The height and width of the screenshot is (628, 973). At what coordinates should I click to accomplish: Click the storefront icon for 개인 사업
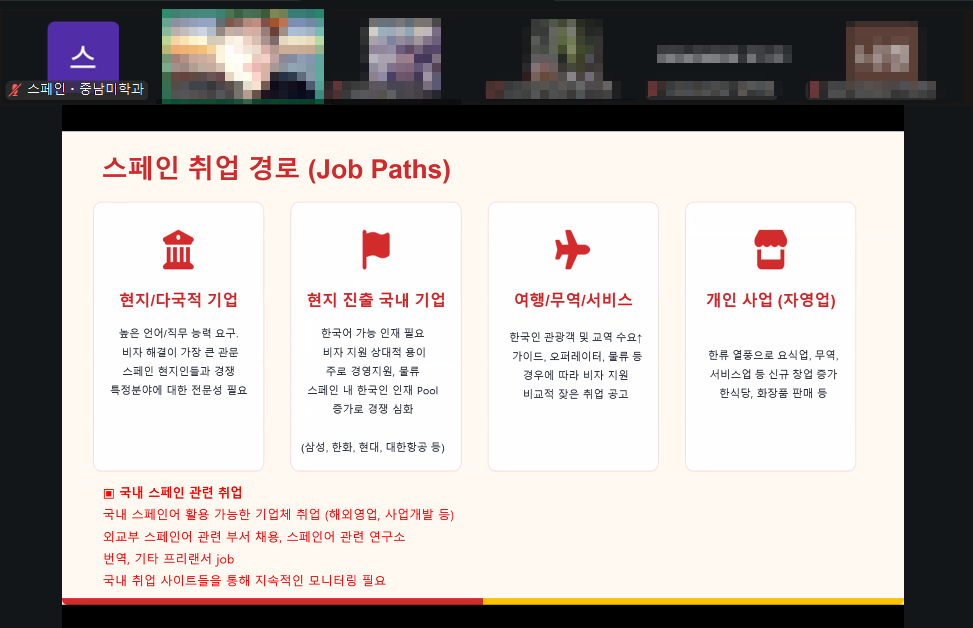770,249
